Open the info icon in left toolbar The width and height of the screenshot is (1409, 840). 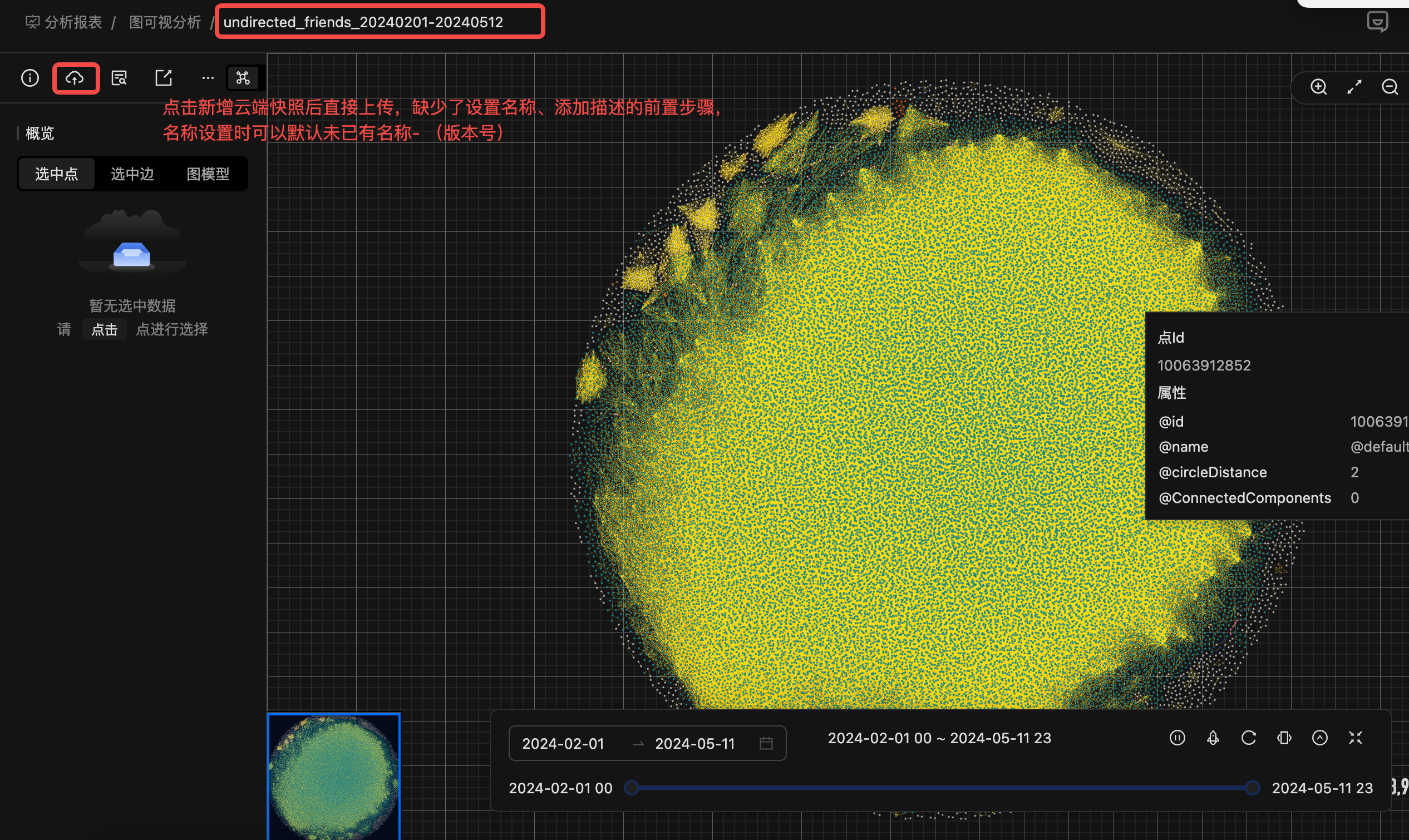(x=30, y=77)
